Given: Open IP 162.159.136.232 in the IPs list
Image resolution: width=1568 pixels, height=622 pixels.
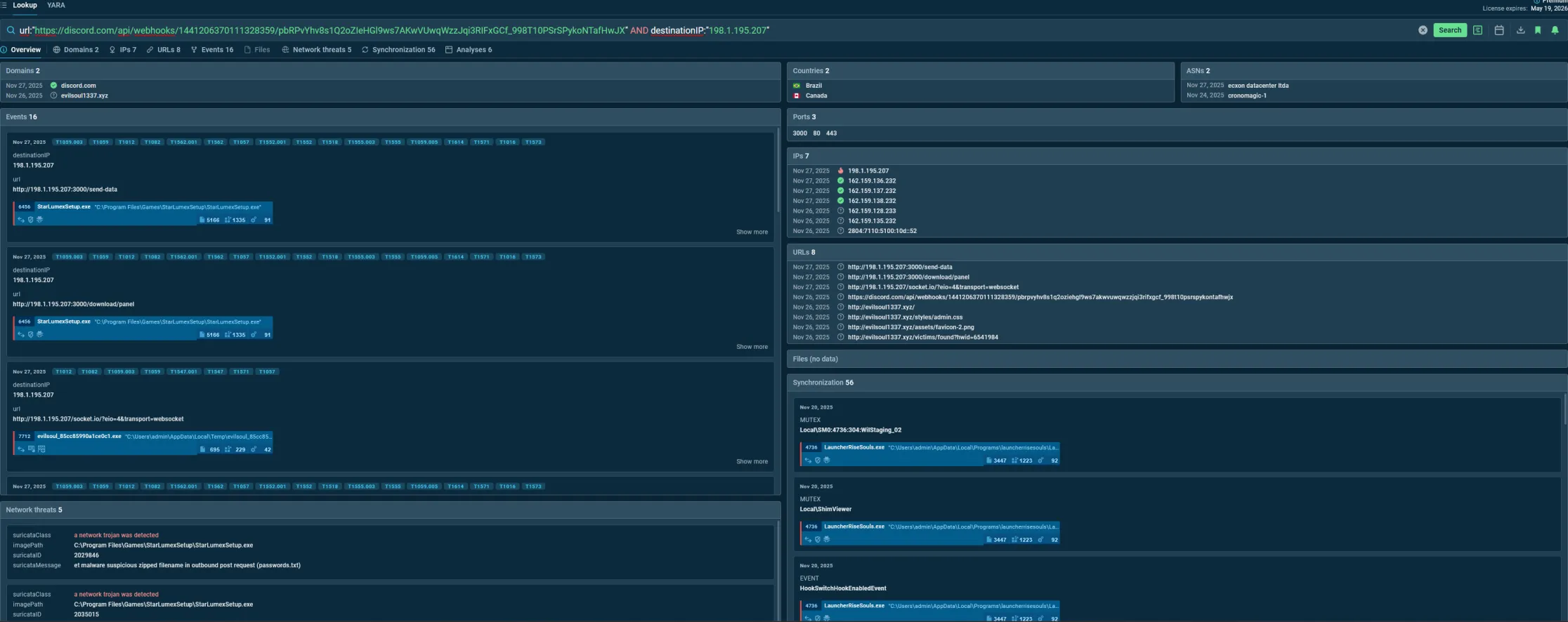Looking at the screenshot, I should pyautogui.click(x=872, y=181).
